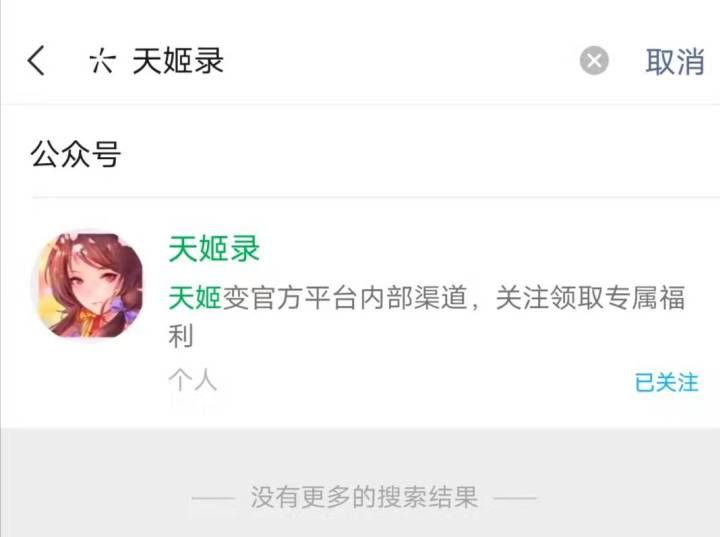Open the description mentioning 官方平台内部渠道
This screenshot has height=537, width=720.
(x=426, y=316)
